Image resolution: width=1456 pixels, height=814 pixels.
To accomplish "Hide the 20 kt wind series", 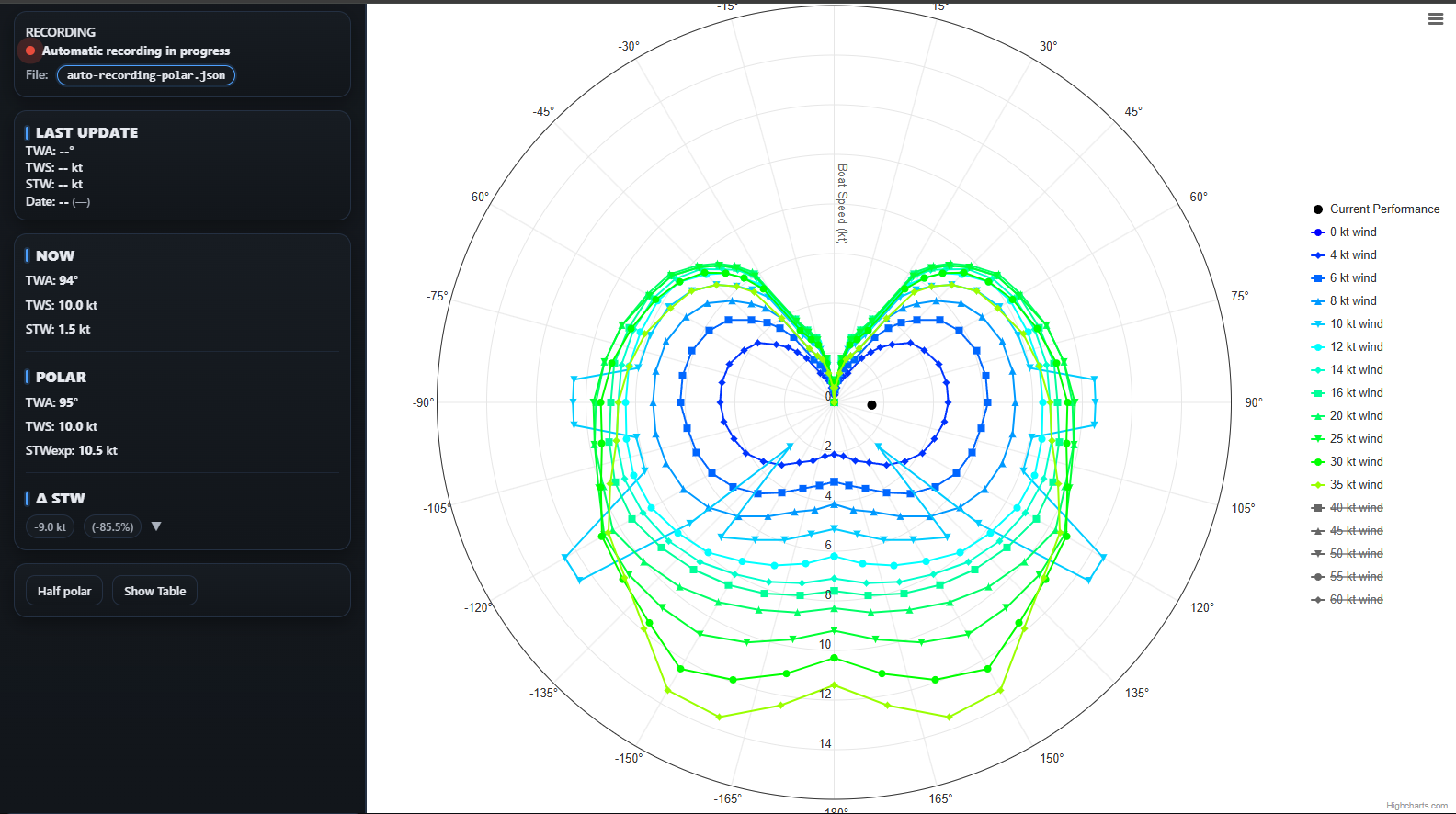I will coord(1348,415).
